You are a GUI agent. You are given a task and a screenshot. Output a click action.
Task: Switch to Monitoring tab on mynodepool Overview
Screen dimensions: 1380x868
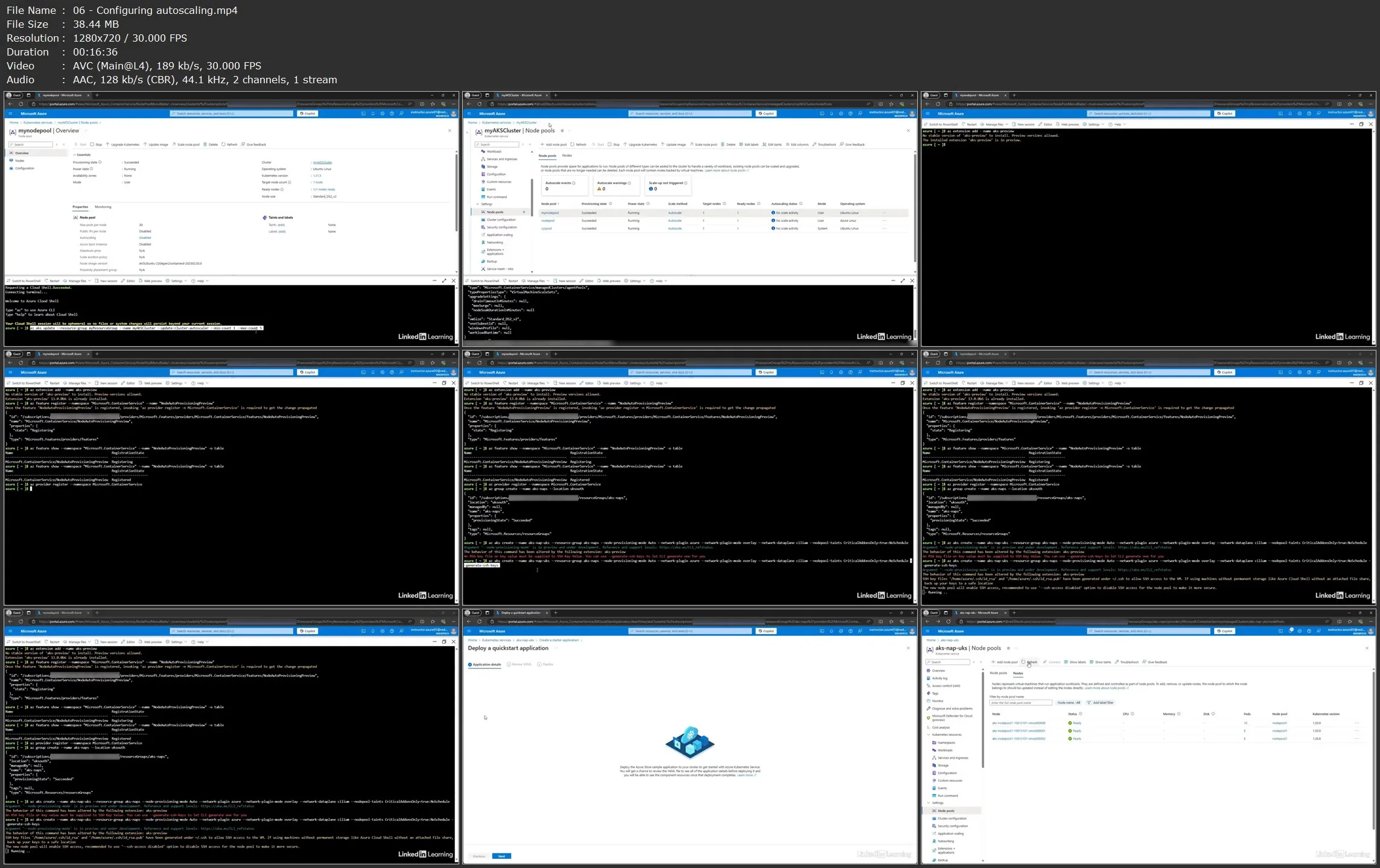103,207
